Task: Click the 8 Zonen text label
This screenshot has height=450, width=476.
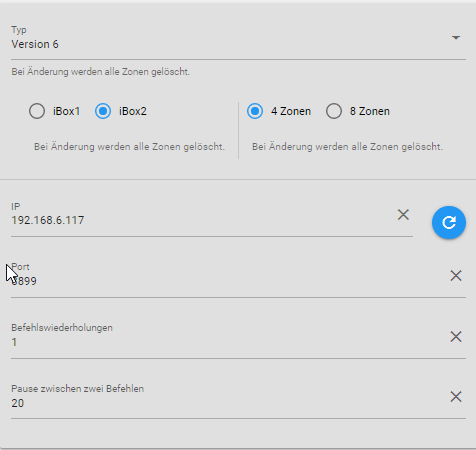Action: [x=370, y=111]
